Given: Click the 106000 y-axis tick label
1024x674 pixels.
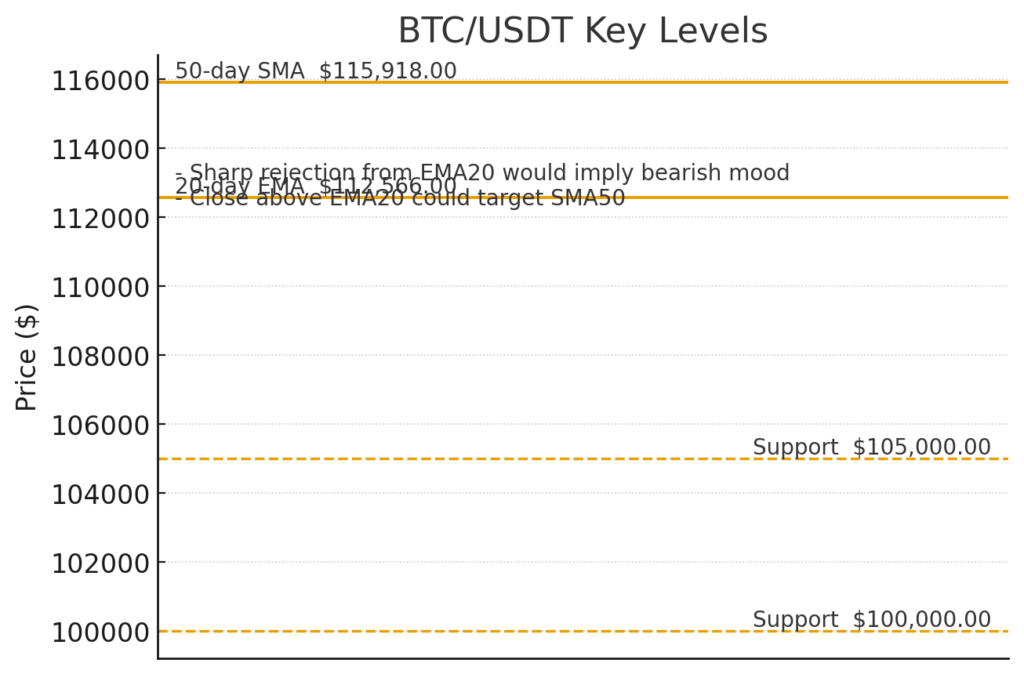Looking at the screenshot, I should point(101,425).
